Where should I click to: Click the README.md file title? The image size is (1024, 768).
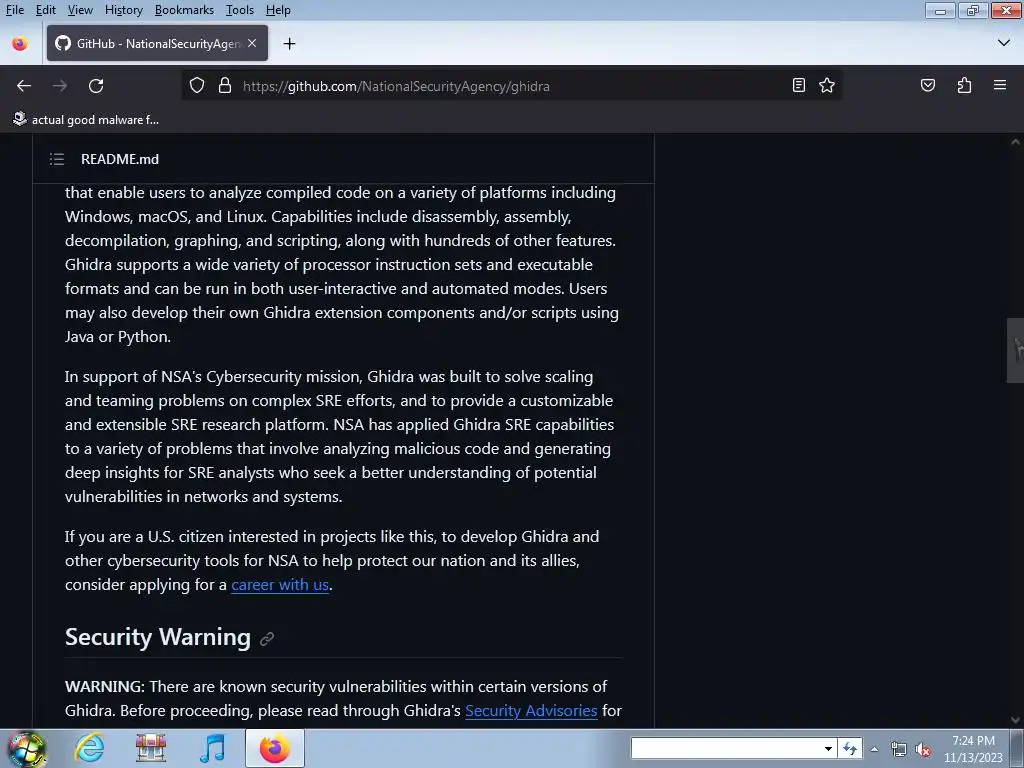pyautogui.click(x=120, y=159)
